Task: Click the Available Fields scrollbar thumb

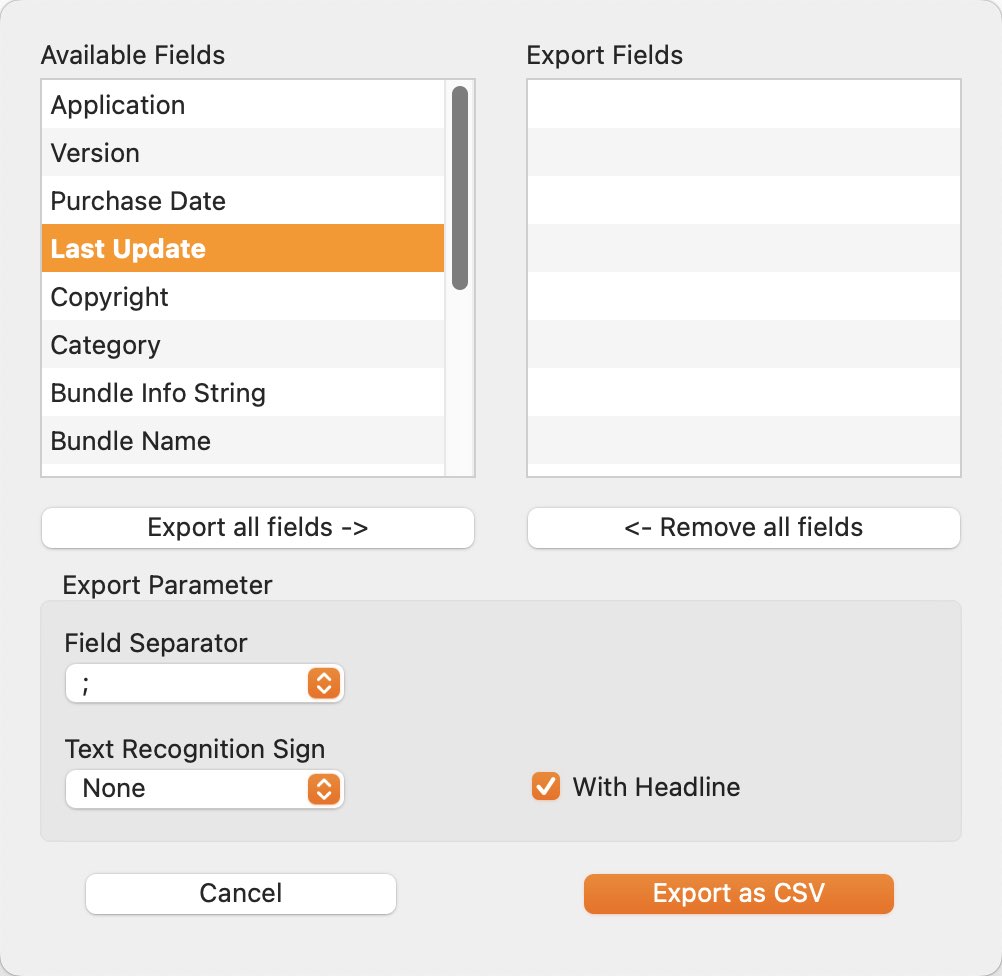Action: pos(460,188)
